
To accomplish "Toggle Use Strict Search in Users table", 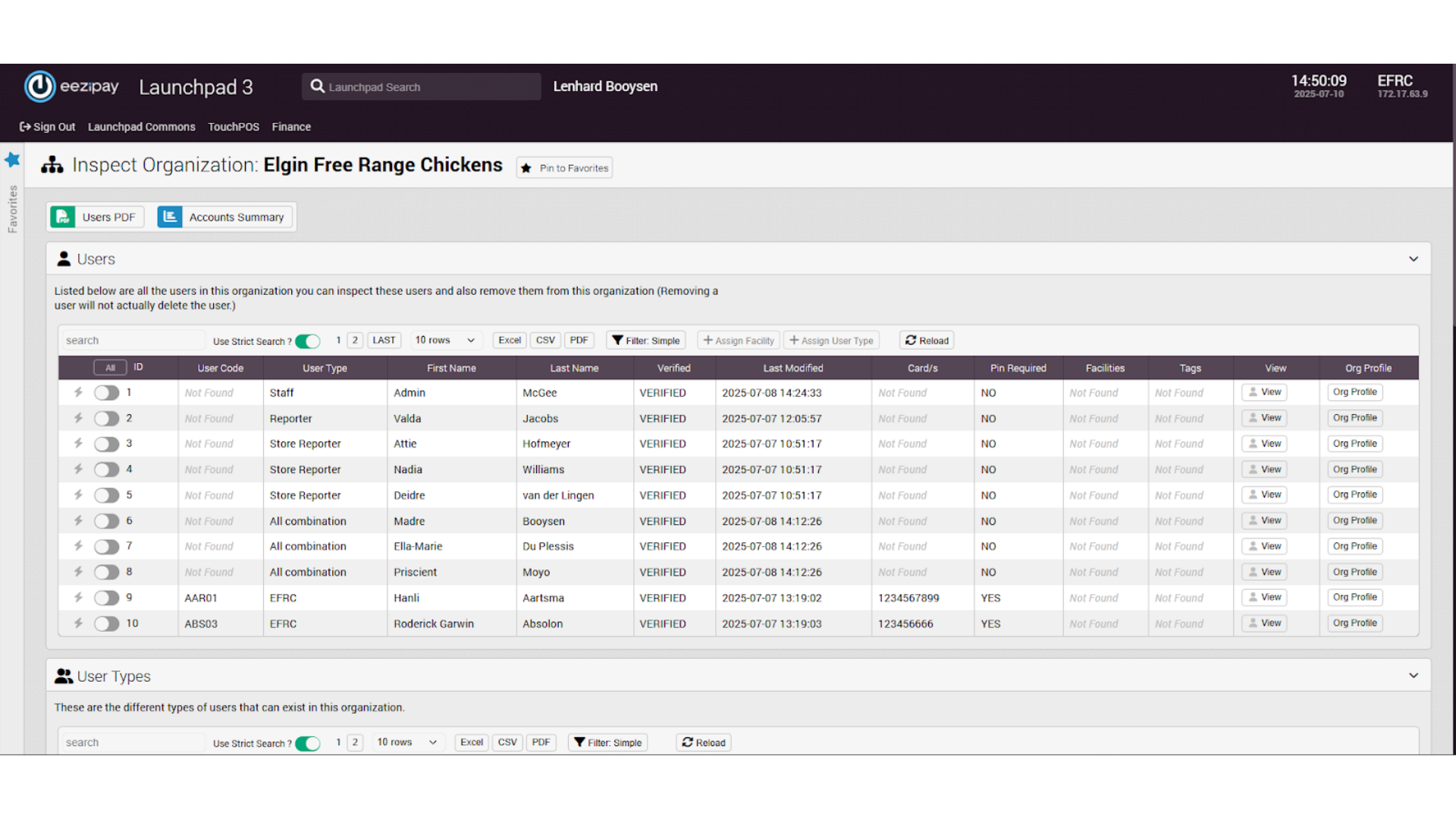I will click(x=308, y=341).
